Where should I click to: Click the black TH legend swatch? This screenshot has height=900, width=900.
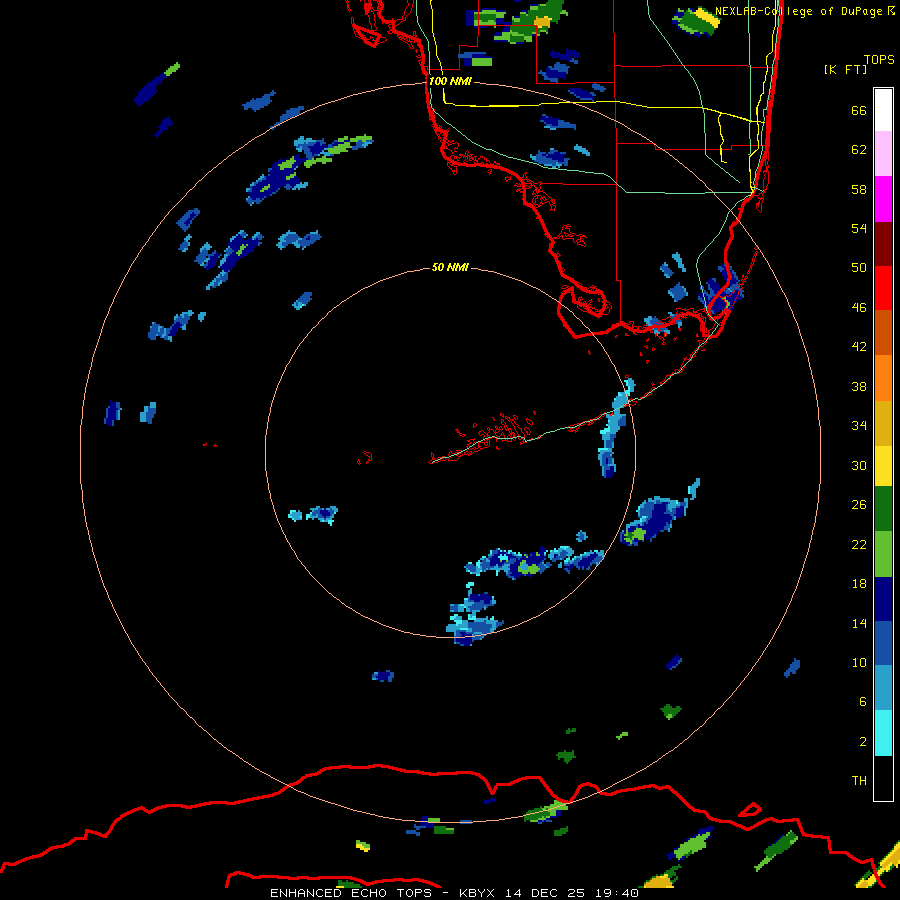(x=883, y=778)
